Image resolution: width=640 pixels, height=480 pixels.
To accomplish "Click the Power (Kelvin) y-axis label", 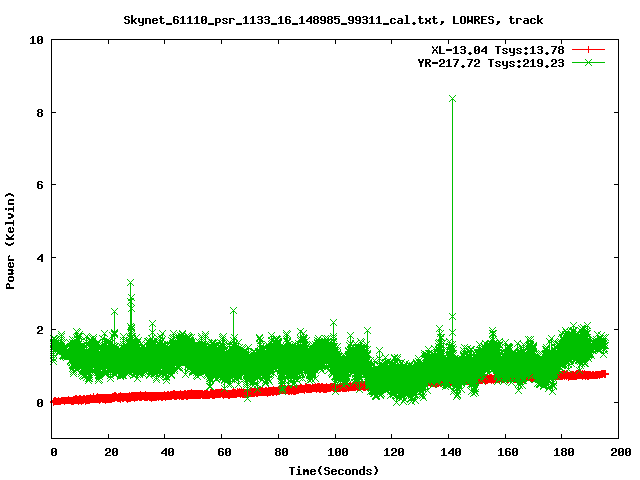I will coord(11,238).
